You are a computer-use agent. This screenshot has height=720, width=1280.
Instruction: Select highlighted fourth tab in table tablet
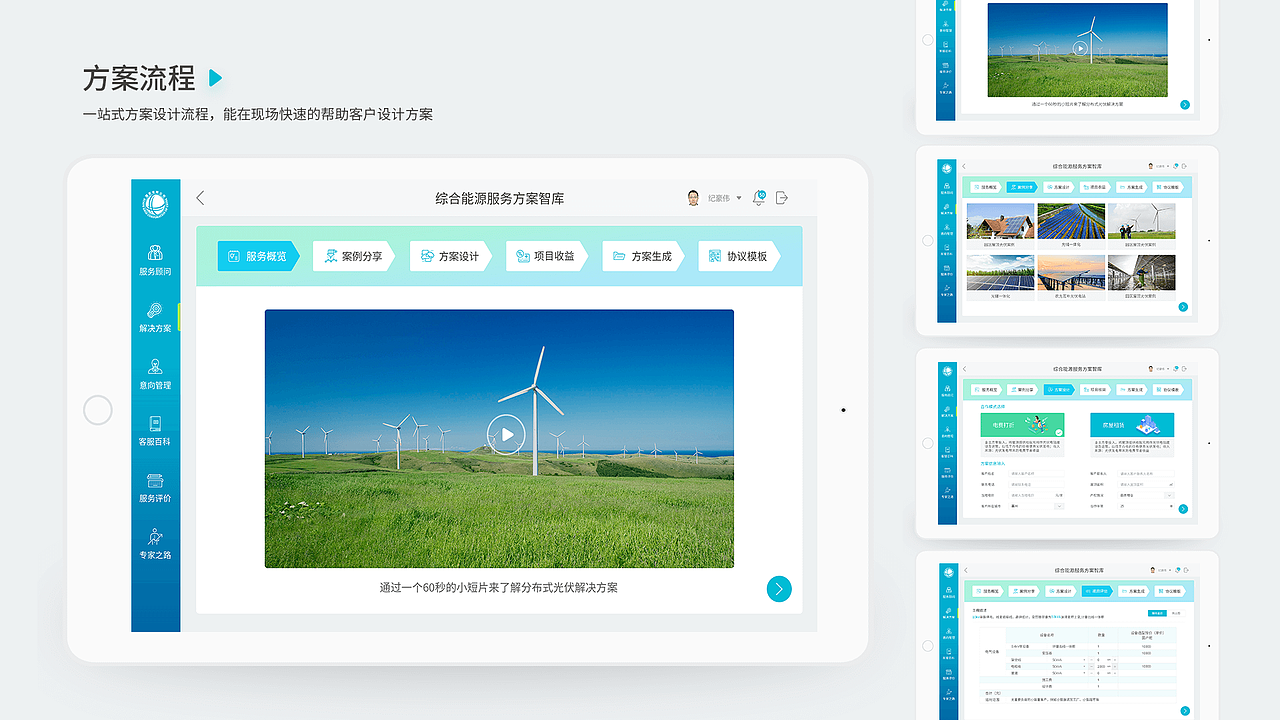pyautogui.click(x=1097, y=591)
